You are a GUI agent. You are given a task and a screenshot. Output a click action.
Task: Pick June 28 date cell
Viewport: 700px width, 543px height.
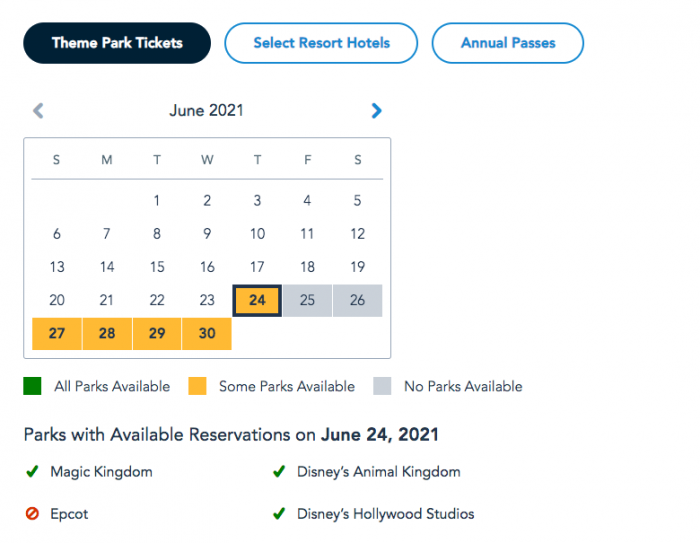pyautogui.click(x=107, y=334)
